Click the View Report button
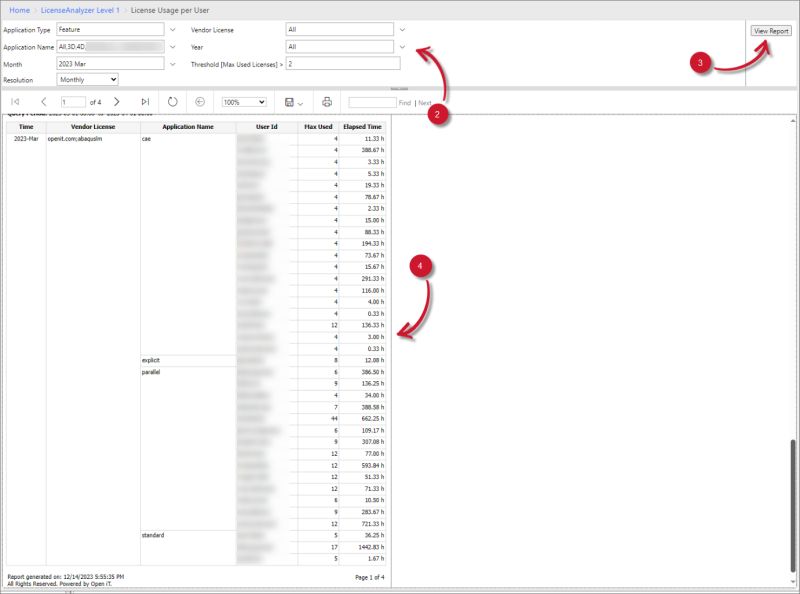The width and height of the screenshot is (800, 594). [769, 29]
